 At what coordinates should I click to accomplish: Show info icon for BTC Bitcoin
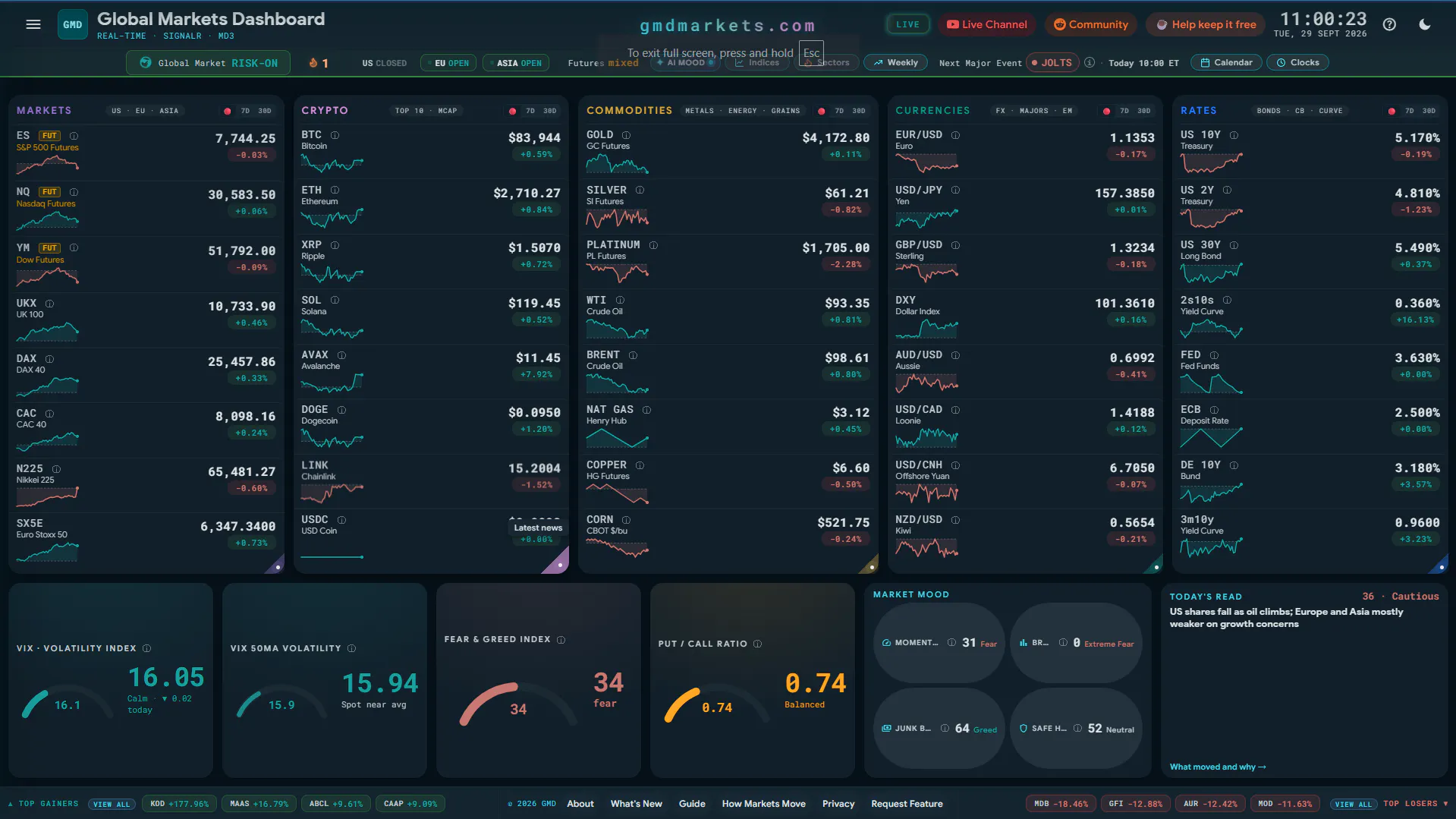tap(335, 135)
